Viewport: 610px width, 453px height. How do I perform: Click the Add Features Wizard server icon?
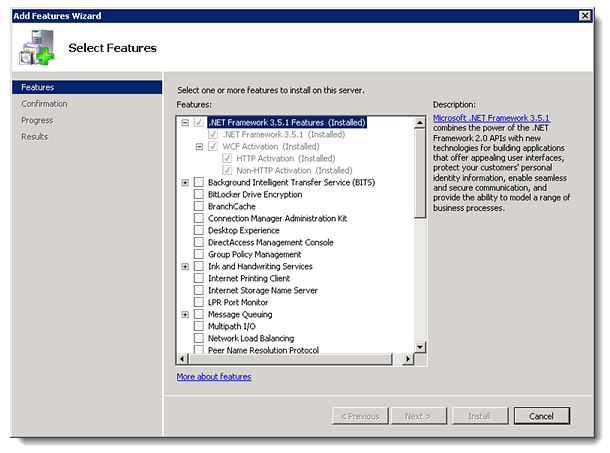tap(37, 48)
